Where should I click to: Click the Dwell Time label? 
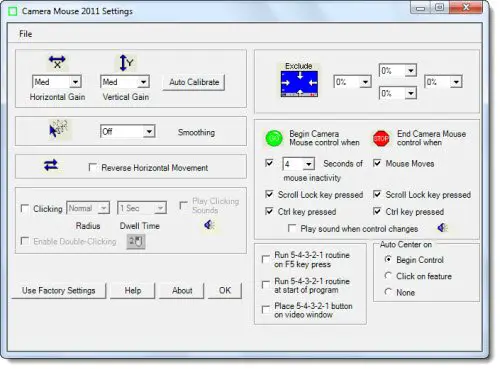[140, 226]
